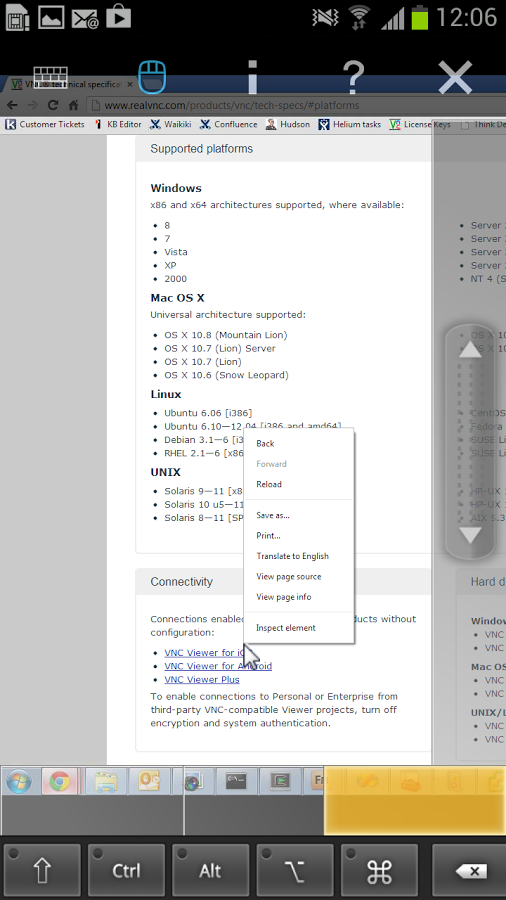Choose Reload in the context menu

coord(298,484)
